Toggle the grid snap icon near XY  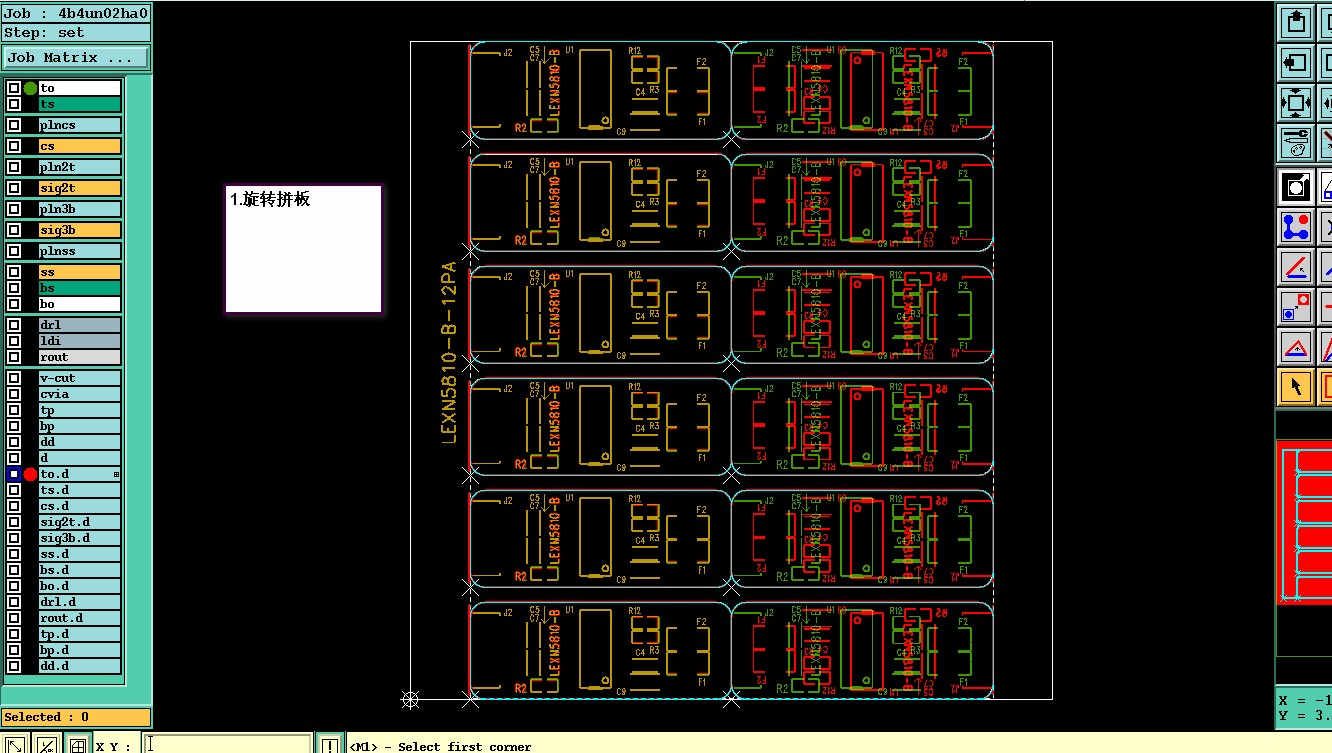coord(78,745)
